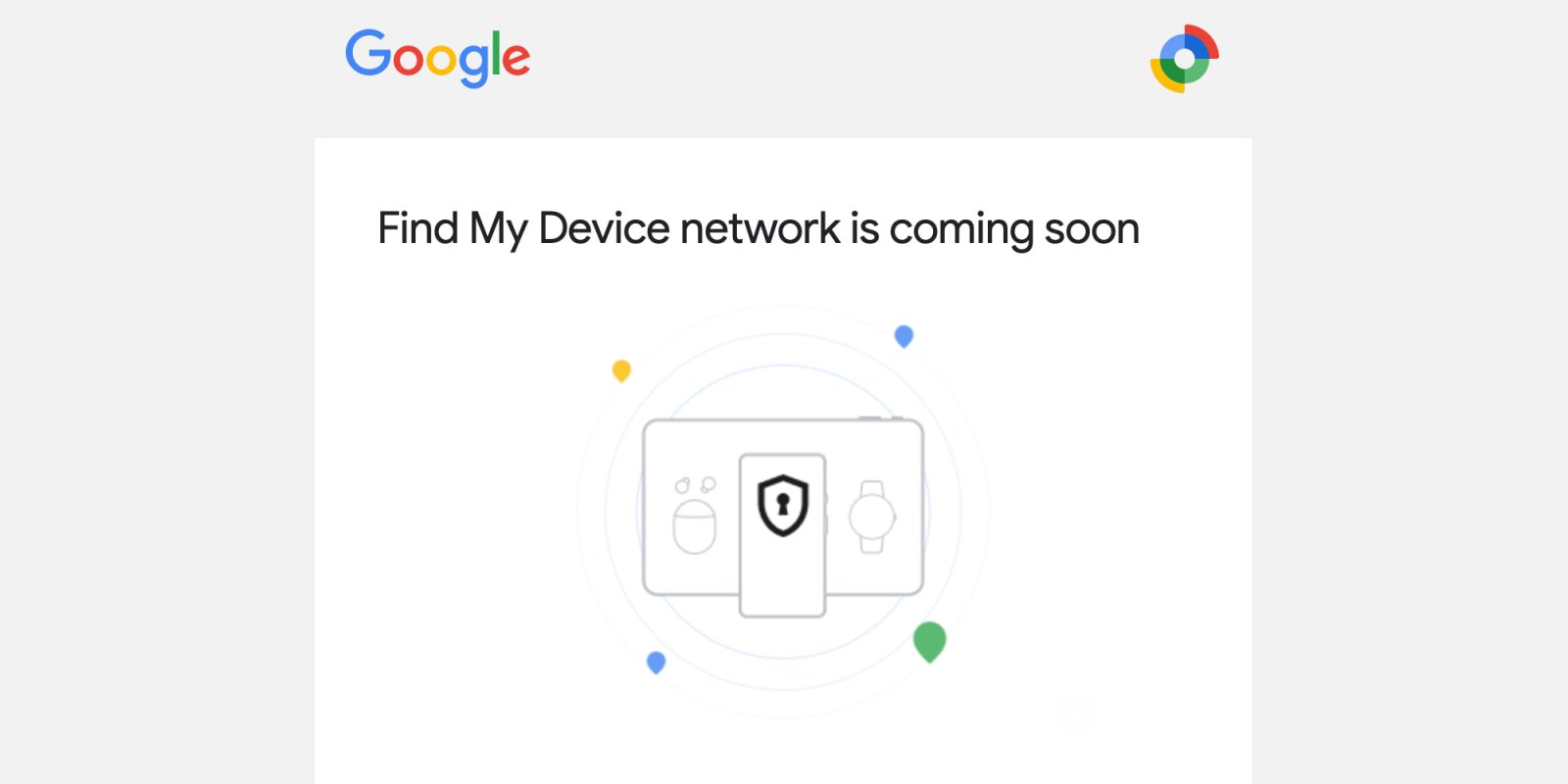This screenshot has height=784, width=1568.
Task: Click the Find My Device network heading
Action: (759, 229)
